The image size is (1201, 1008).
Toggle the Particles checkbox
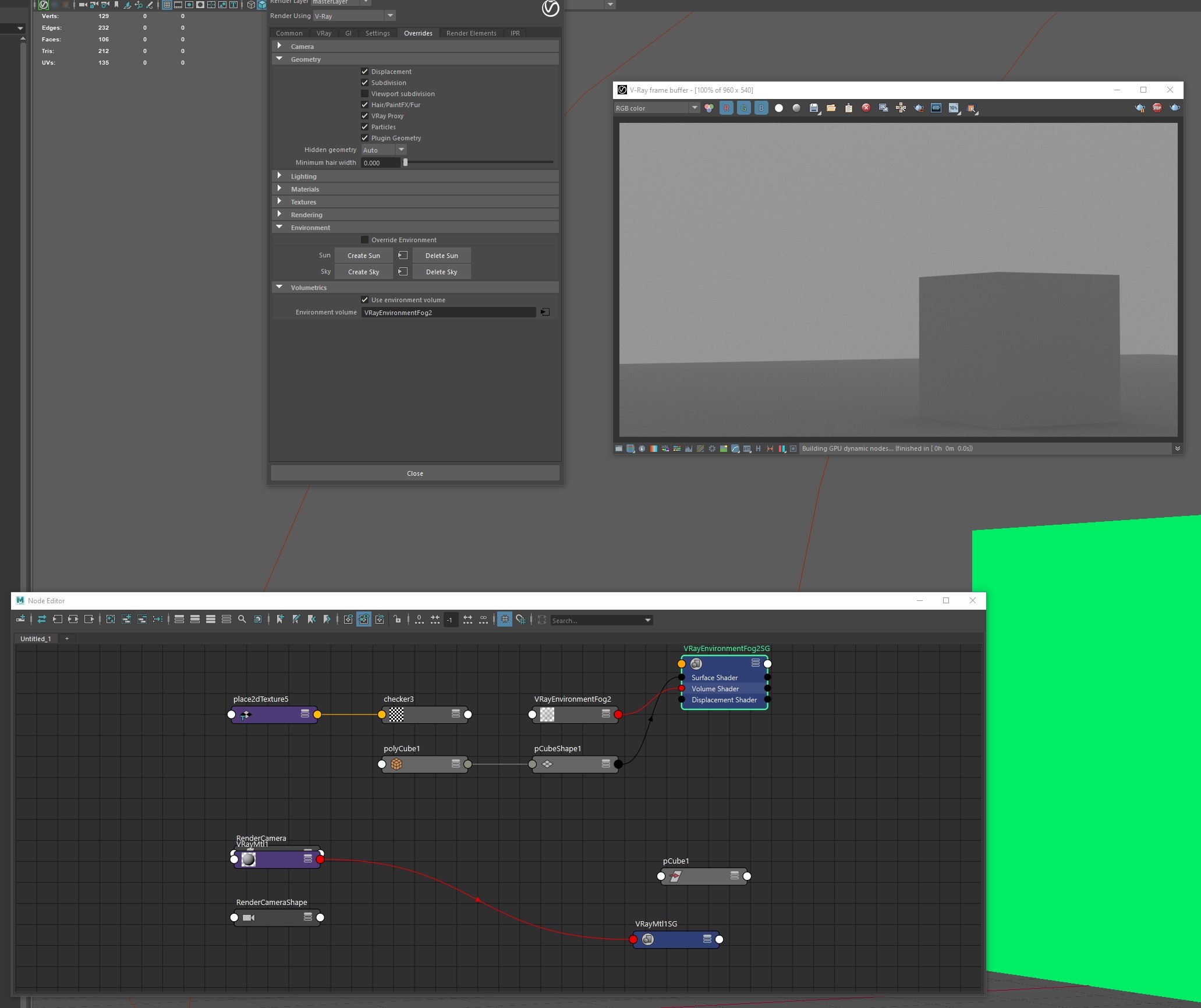coord(364,126)
